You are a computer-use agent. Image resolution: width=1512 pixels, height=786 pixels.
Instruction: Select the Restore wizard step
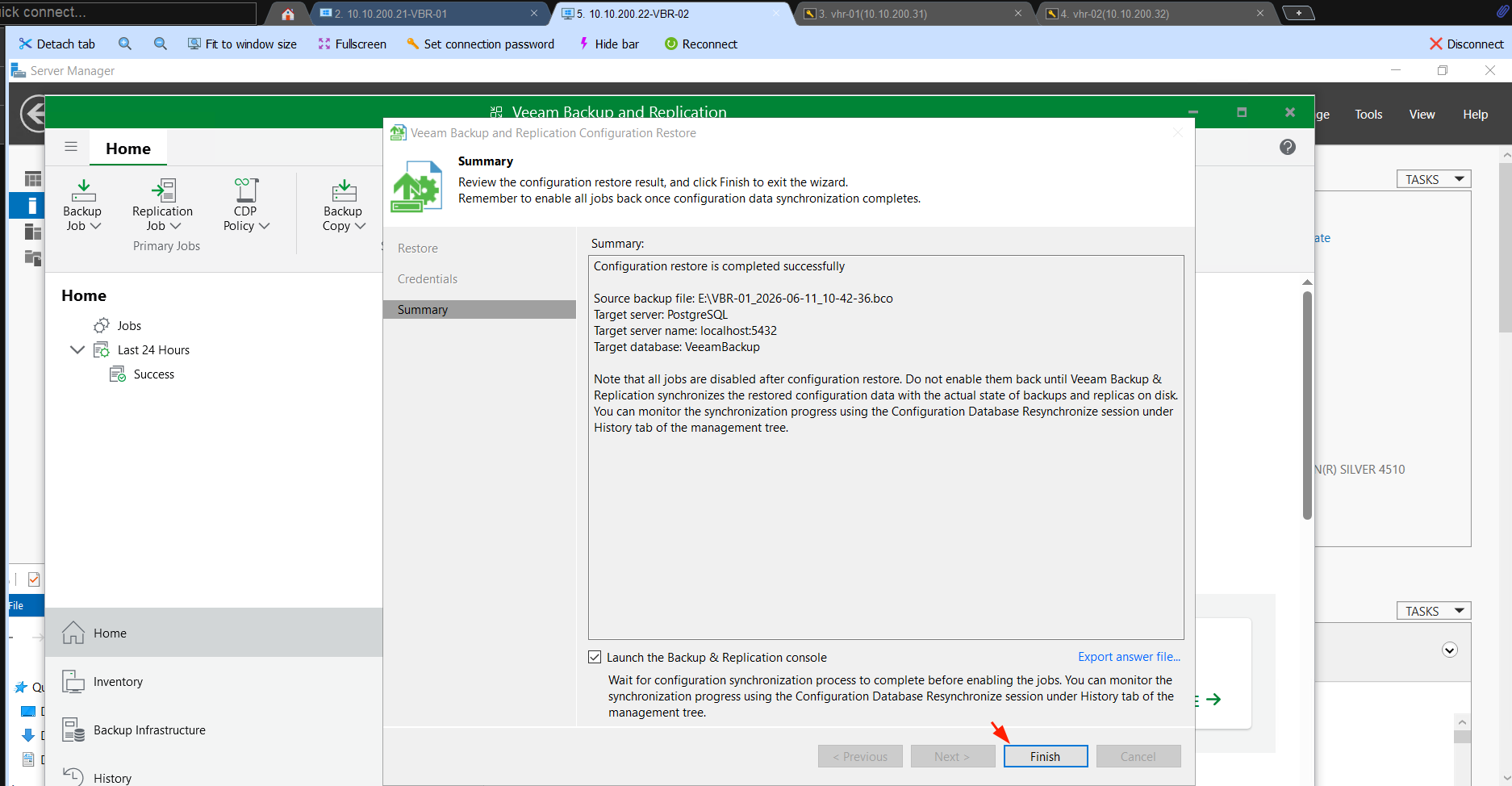[418, 249]
